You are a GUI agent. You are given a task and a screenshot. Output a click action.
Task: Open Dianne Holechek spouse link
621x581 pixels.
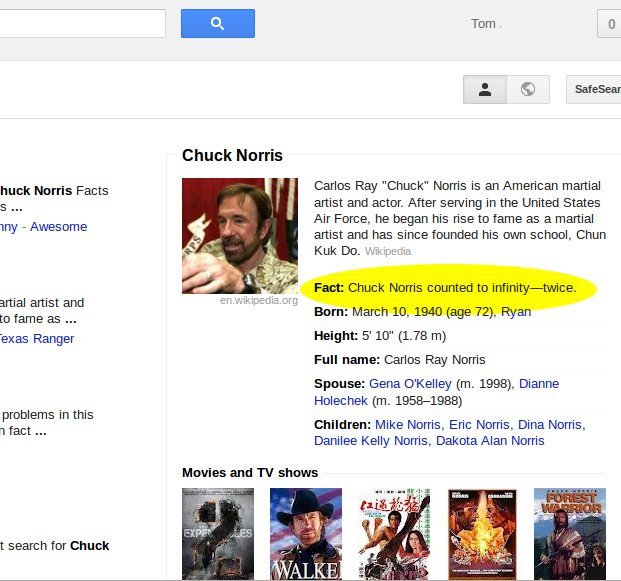[x=436, y=392]
